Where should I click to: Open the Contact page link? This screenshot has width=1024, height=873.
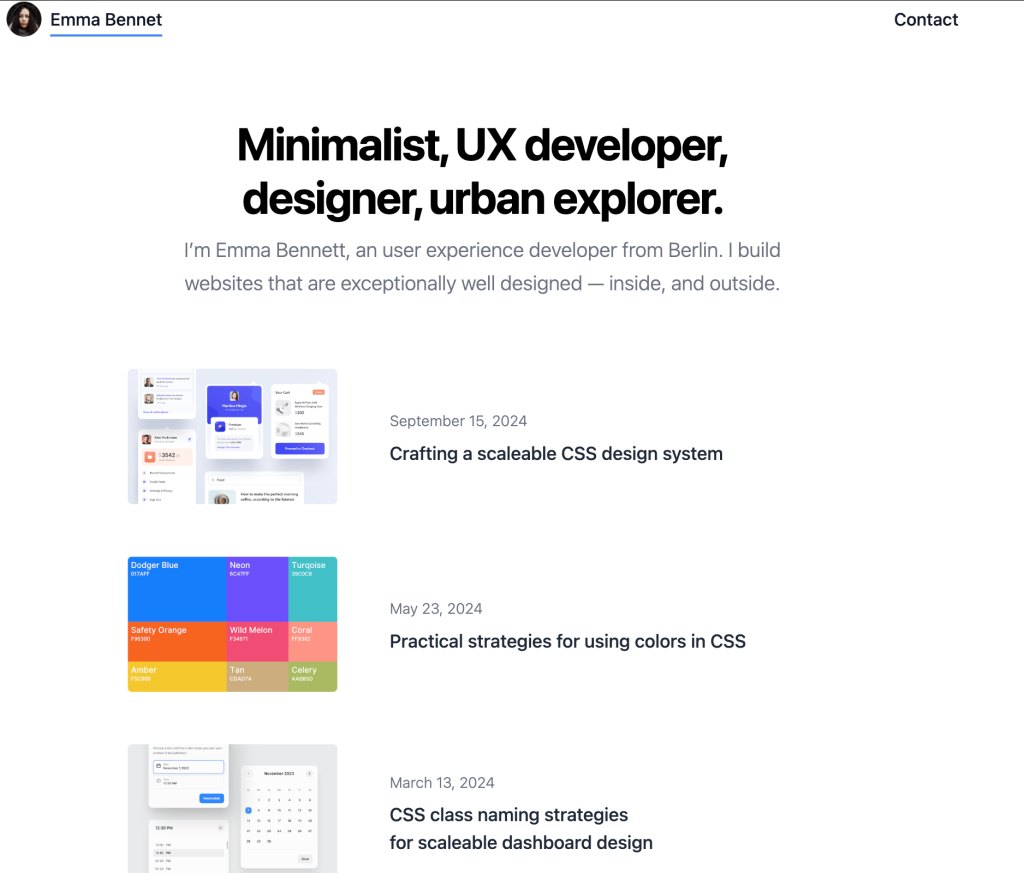925,20
